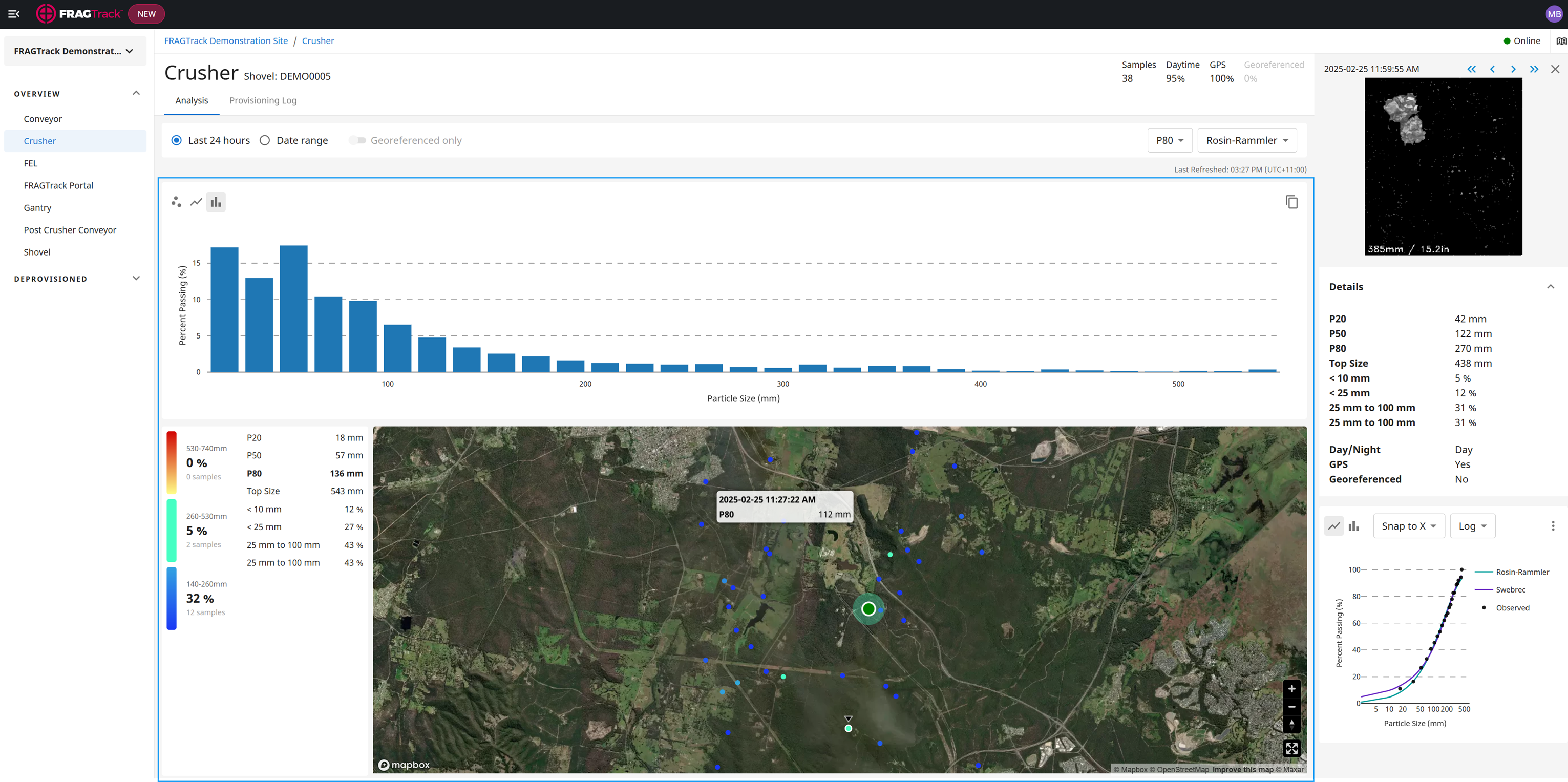Click the mapbox logo
This screenshot has height=782, width=1568.
(404, 765)
